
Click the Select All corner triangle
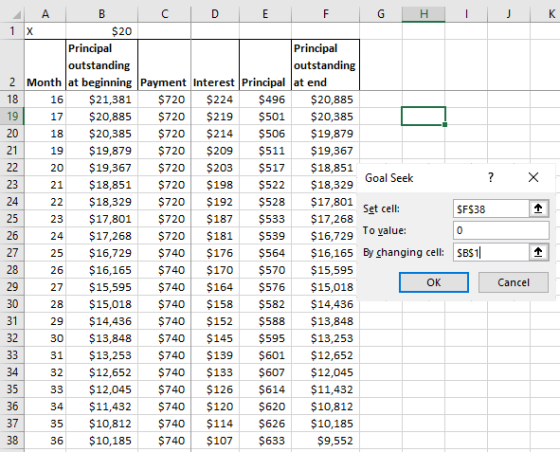point(16,15)
